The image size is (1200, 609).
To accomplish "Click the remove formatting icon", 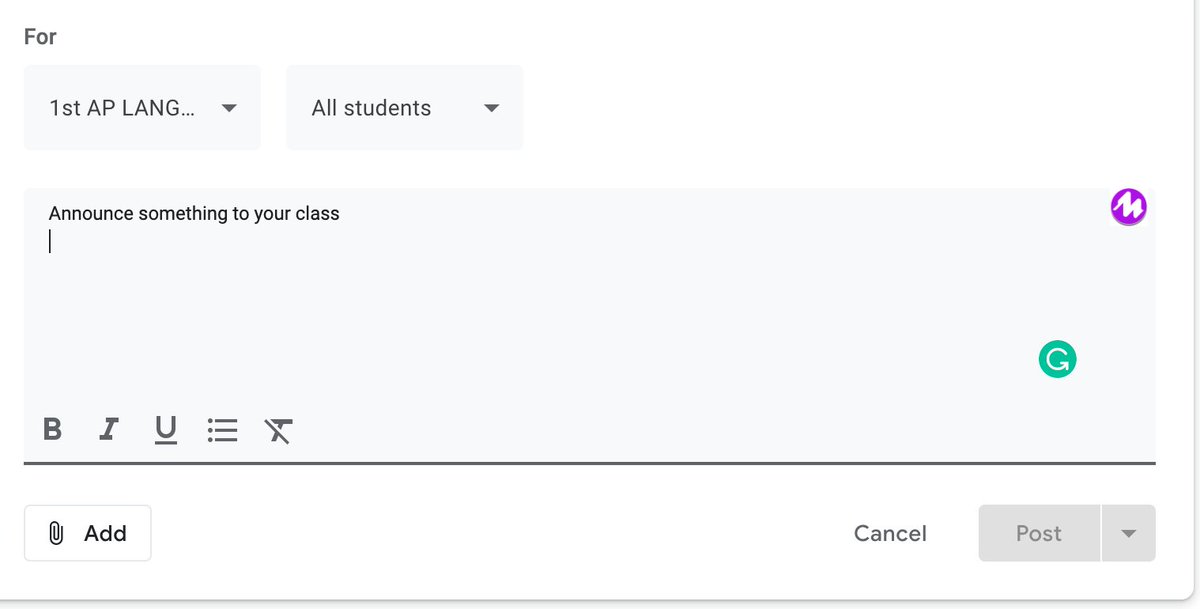I will (x=278, y=430).
